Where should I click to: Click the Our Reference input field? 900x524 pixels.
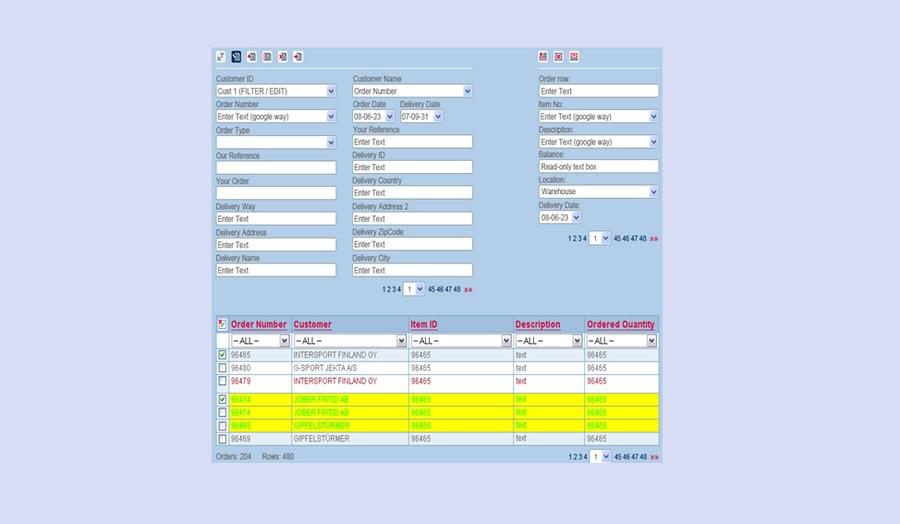276,168
